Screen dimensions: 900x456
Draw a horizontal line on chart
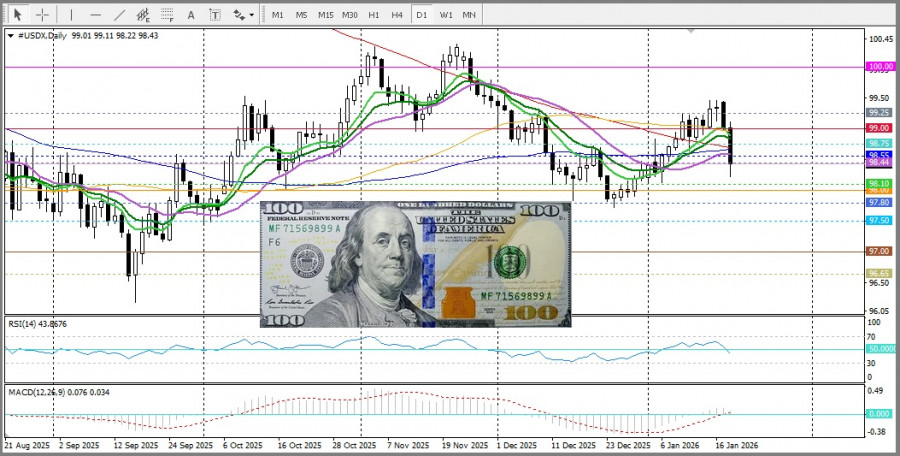tap(96, 15)
